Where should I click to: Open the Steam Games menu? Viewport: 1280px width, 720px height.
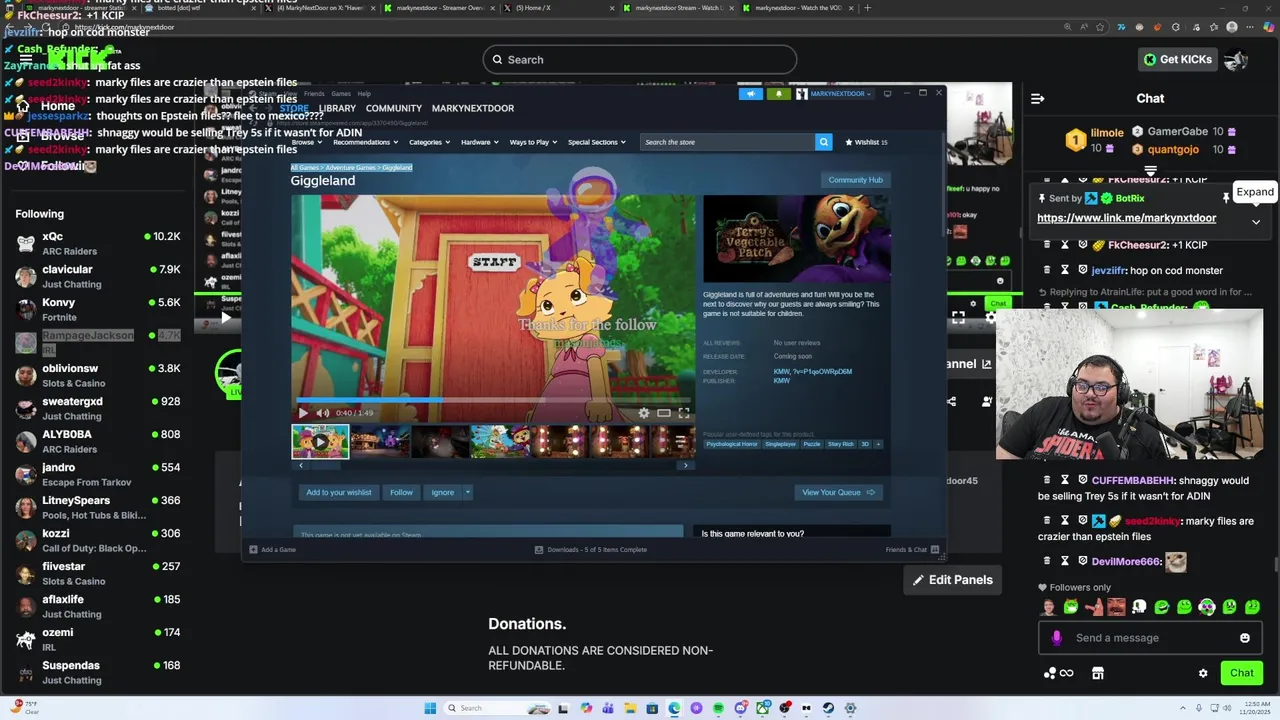tap(341, 94)
